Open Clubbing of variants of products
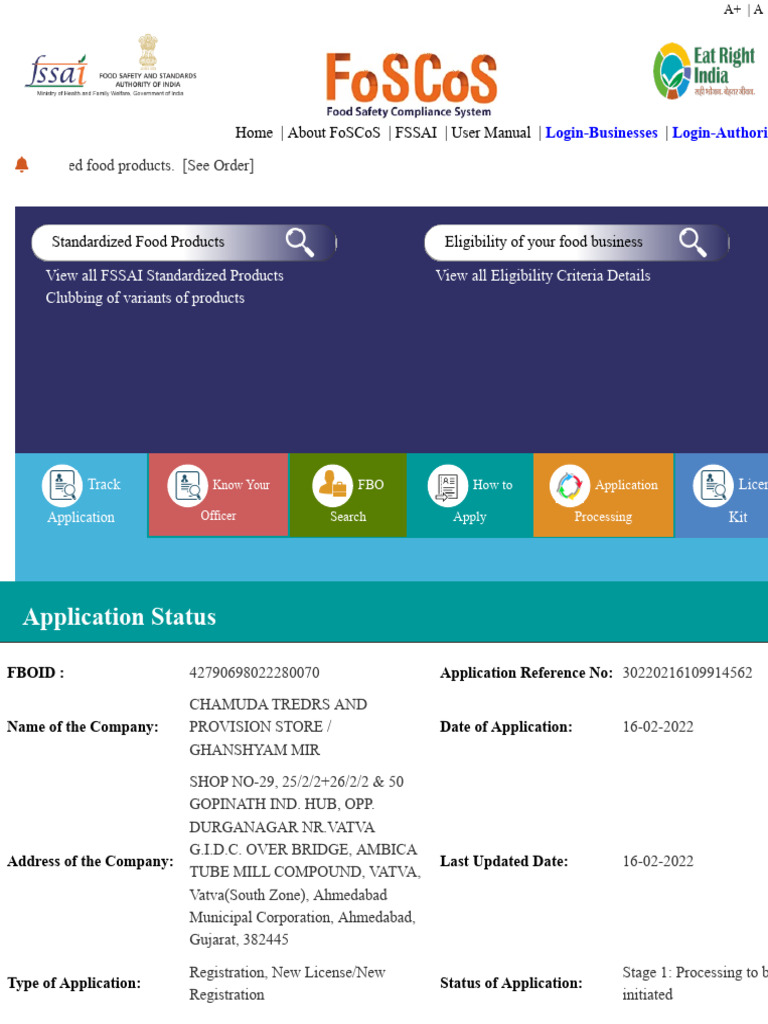 click(145, 298)
